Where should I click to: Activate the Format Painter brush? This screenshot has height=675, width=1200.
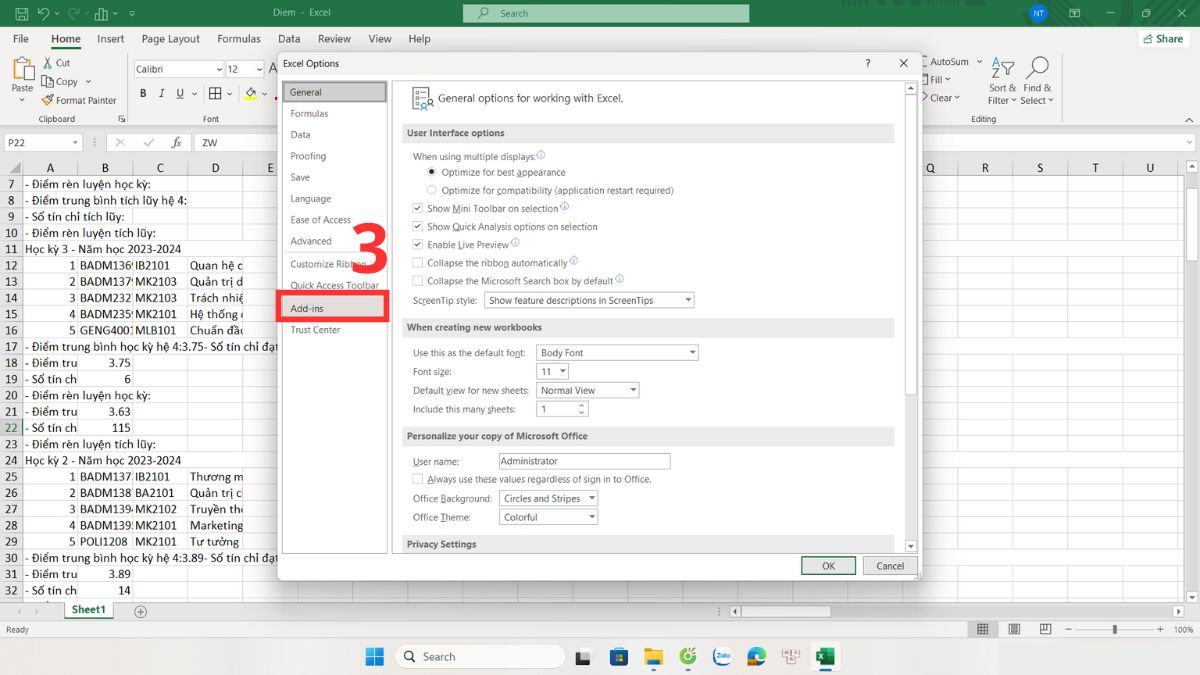[x=79, y=100]
